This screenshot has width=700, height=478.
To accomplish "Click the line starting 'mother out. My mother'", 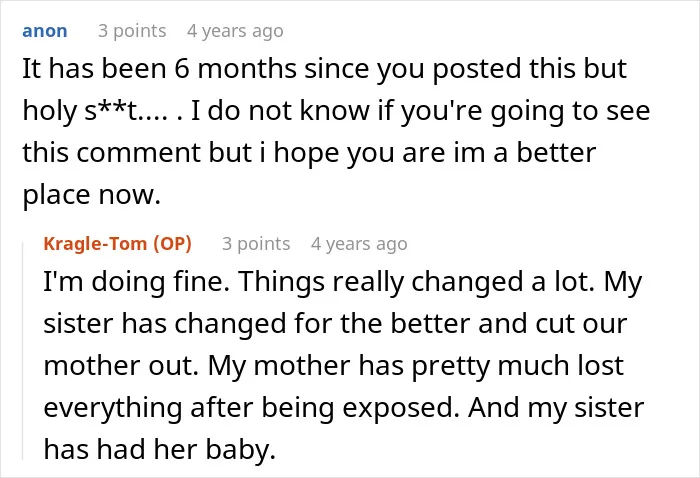I will [333, 366].
